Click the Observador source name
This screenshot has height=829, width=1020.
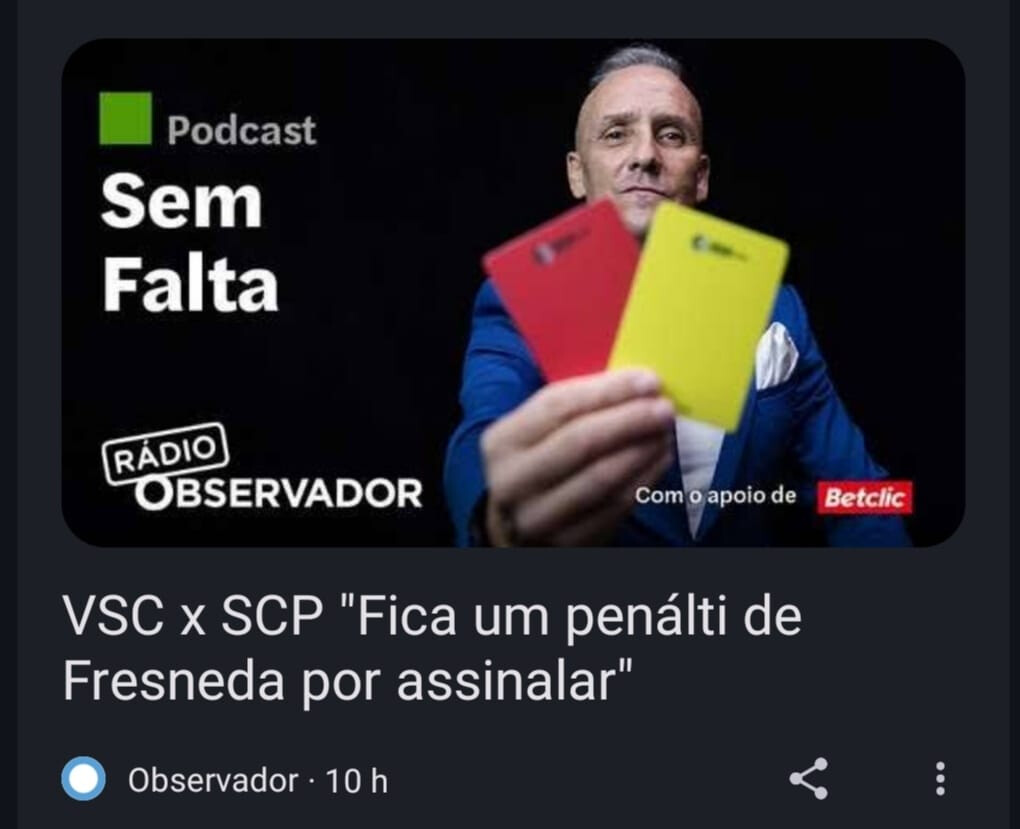[213, 780]
